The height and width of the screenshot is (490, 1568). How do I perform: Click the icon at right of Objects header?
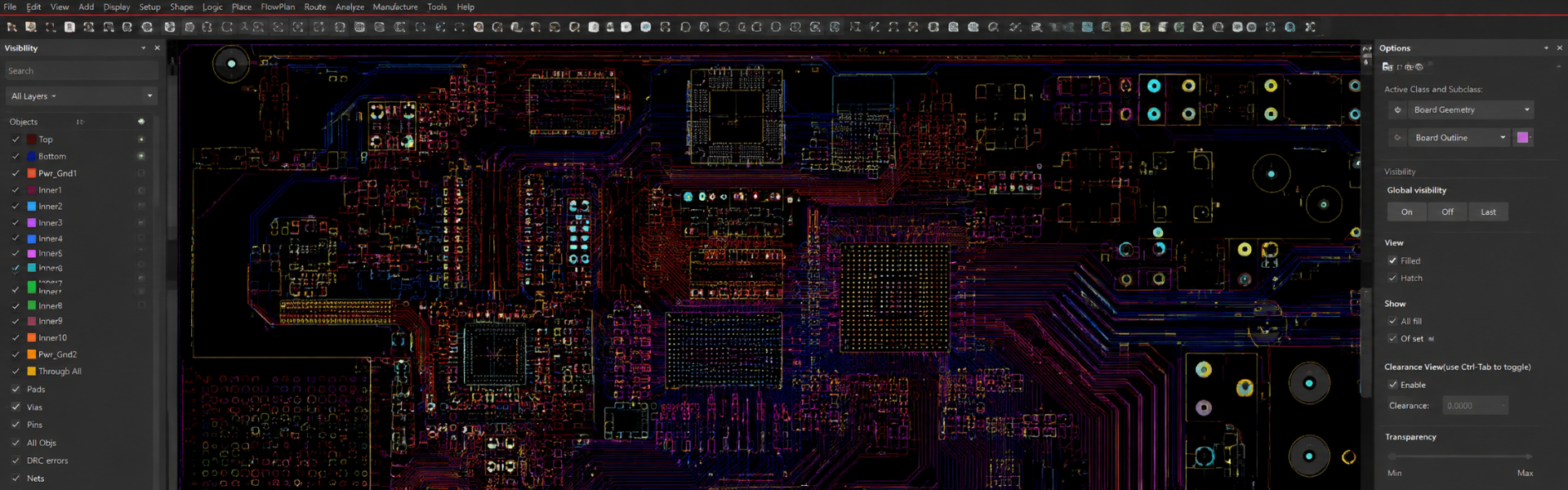click(x=141, y=122)
